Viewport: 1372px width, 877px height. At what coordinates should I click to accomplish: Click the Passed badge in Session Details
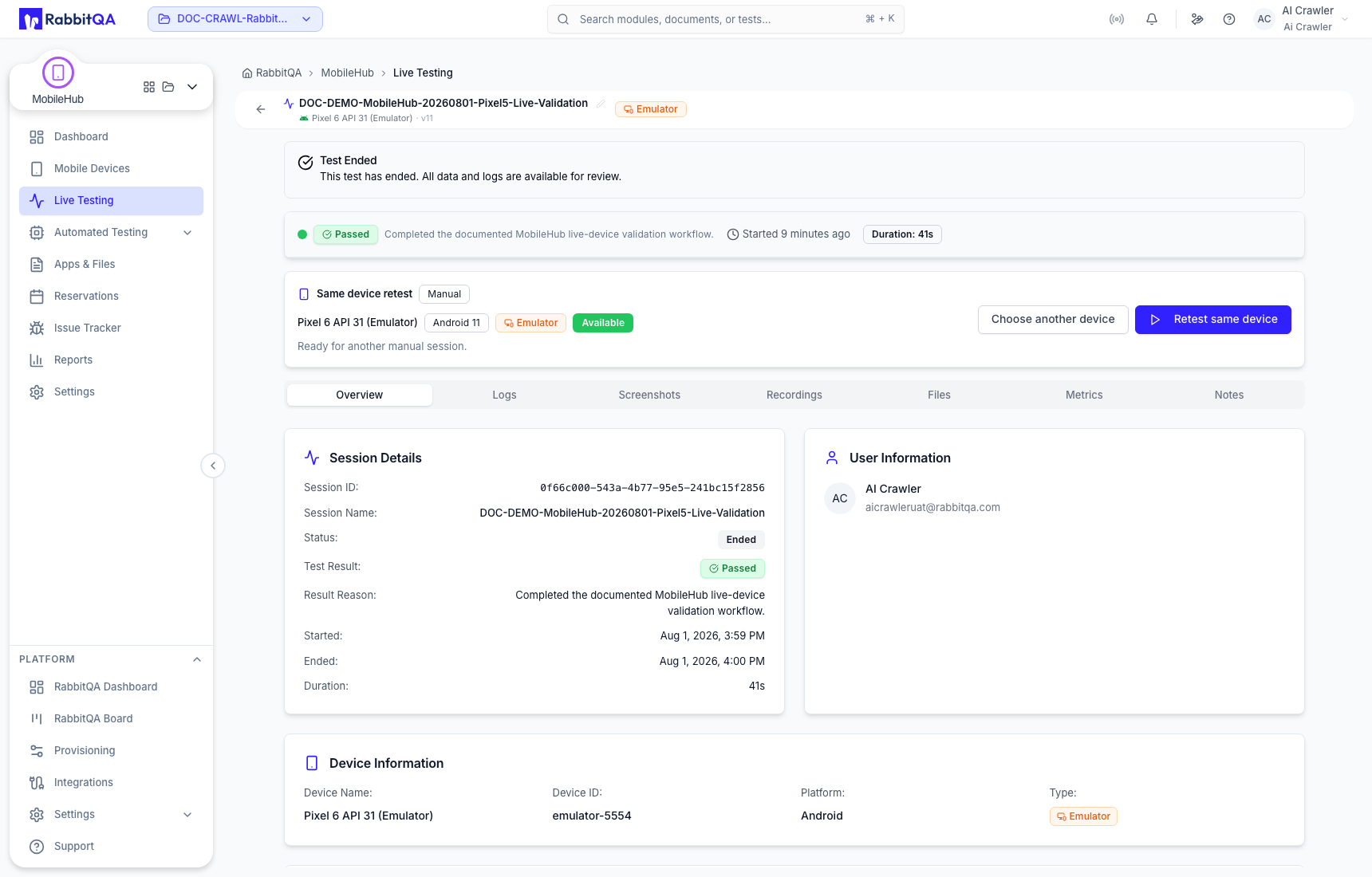(732, 568)
